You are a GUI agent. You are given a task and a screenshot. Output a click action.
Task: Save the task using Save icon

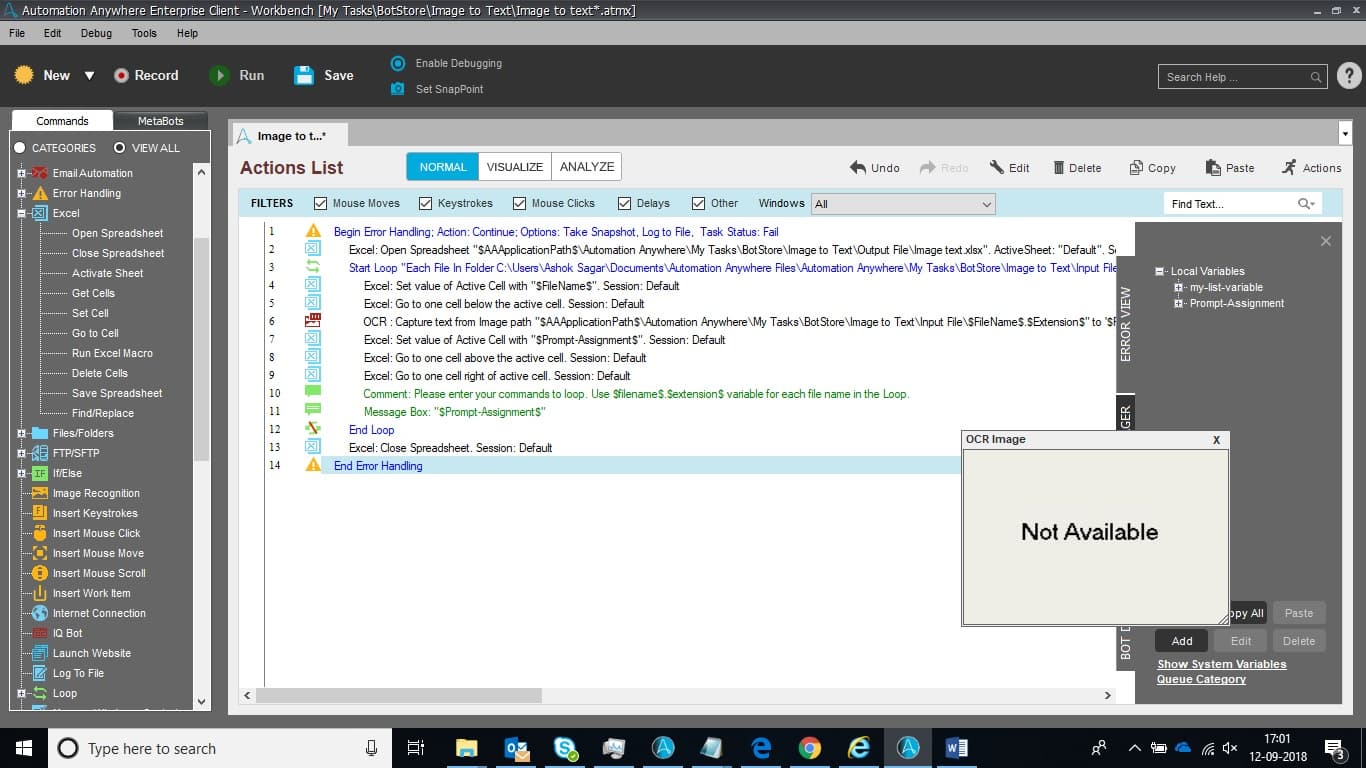(x=304, y=75)
